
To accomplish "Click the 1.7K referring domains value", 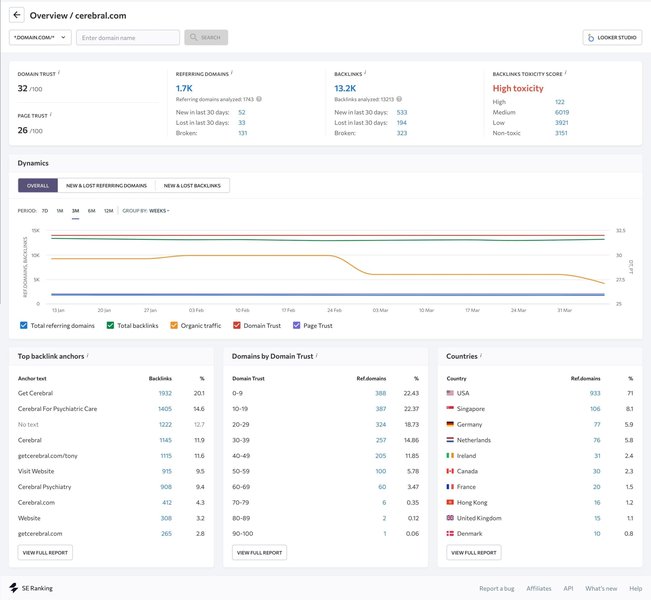I will click(x=184, y=88).
